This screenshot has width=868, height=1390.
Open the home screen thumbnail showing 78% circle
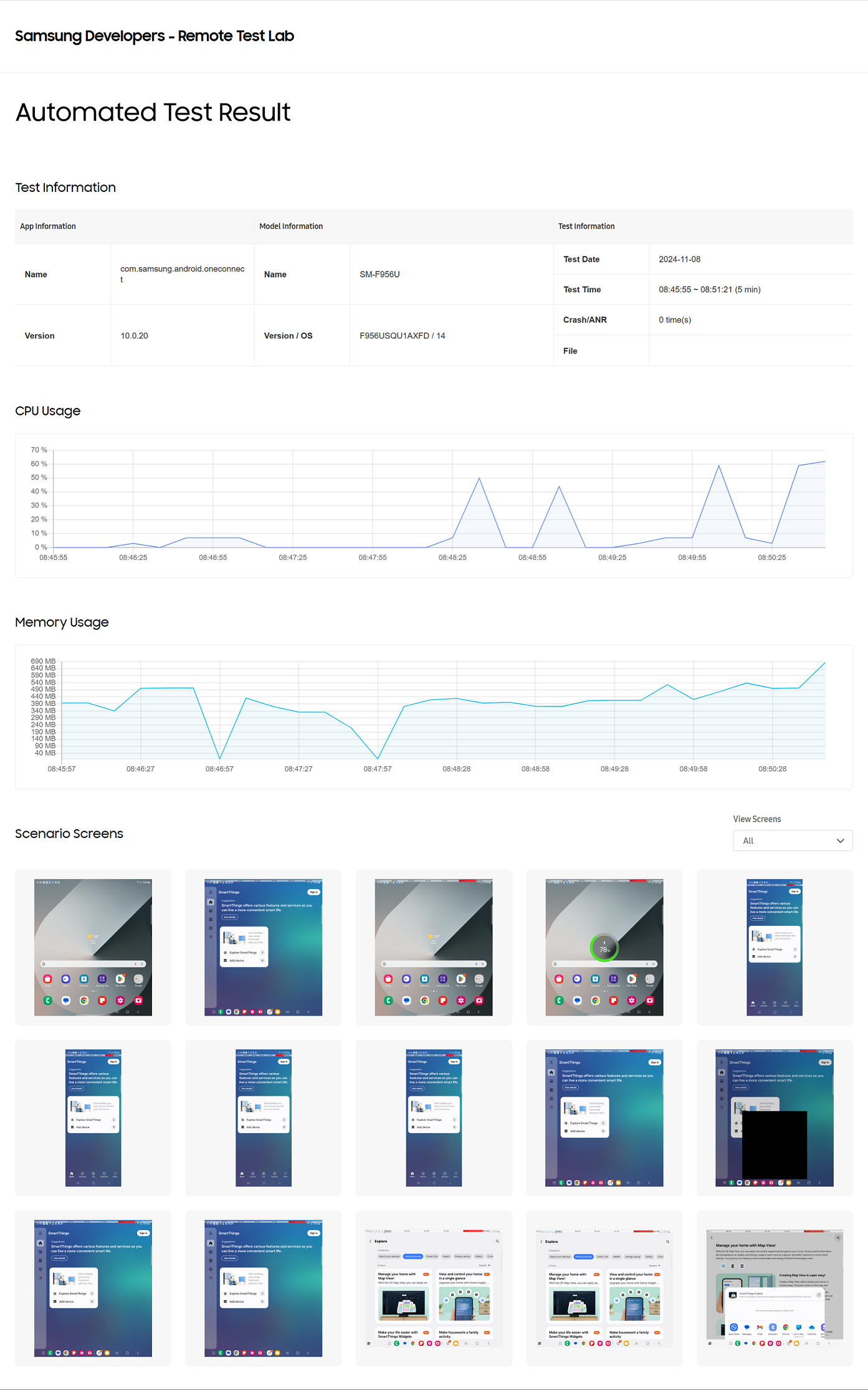[x=604, y=947]
